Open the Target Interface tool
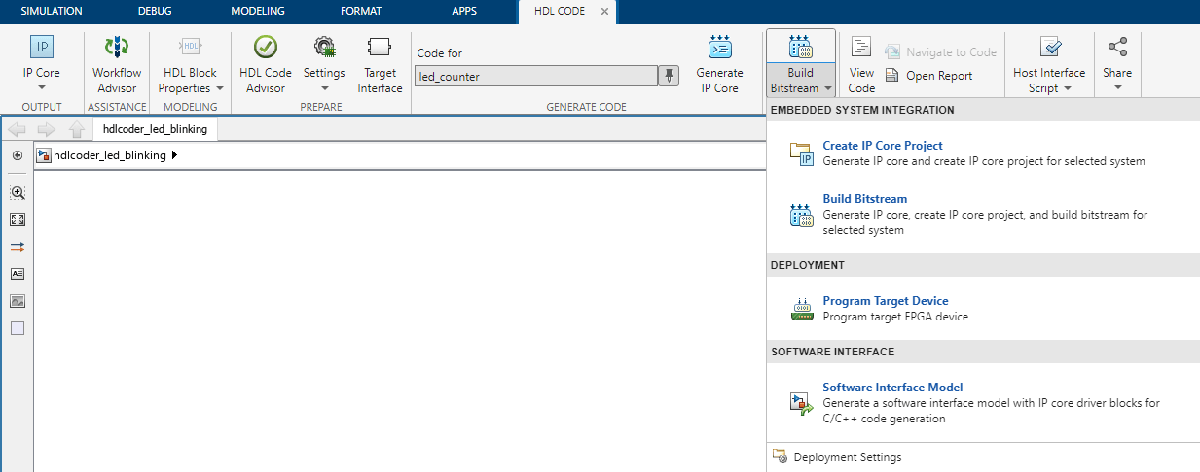 380,64
